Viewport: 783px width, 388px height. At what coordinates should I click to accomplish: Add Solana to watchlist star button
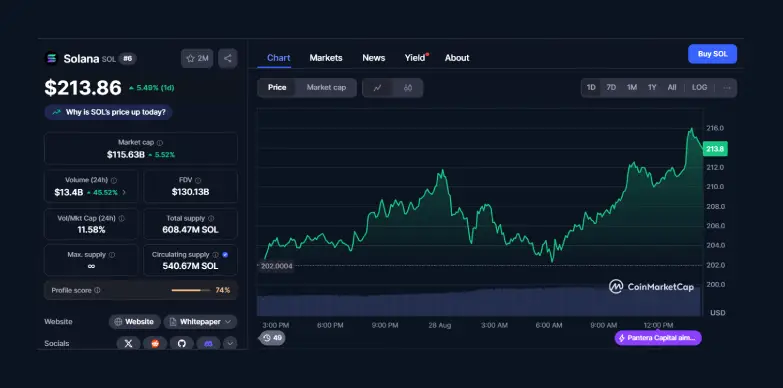coord(197,58)
